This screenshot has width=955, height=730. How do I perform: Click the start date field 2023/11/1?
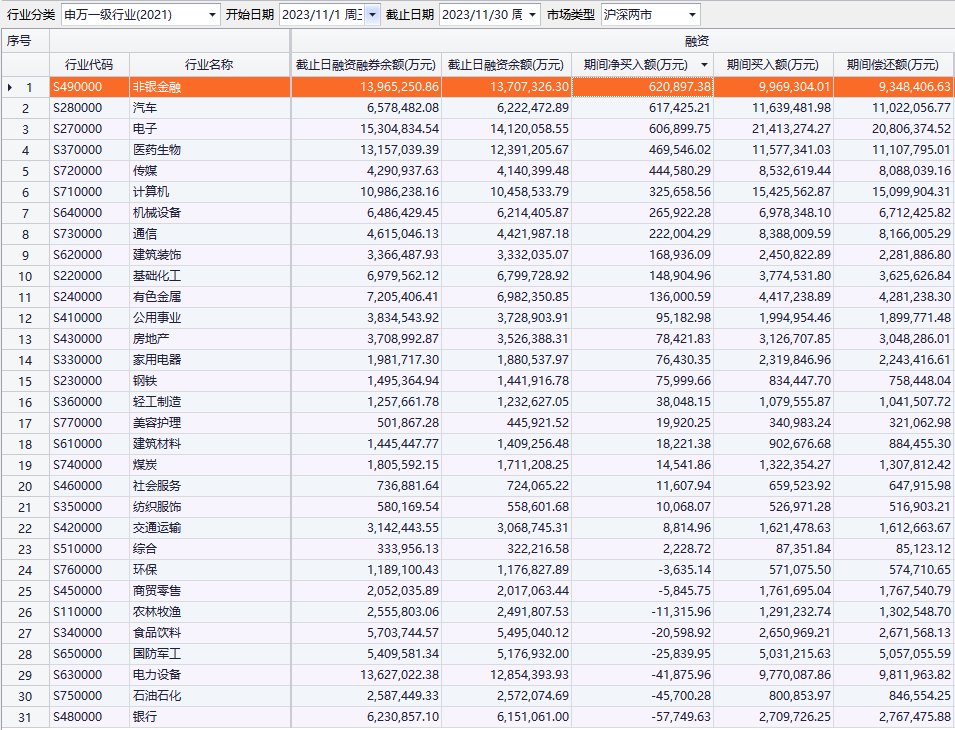[319, 15]
